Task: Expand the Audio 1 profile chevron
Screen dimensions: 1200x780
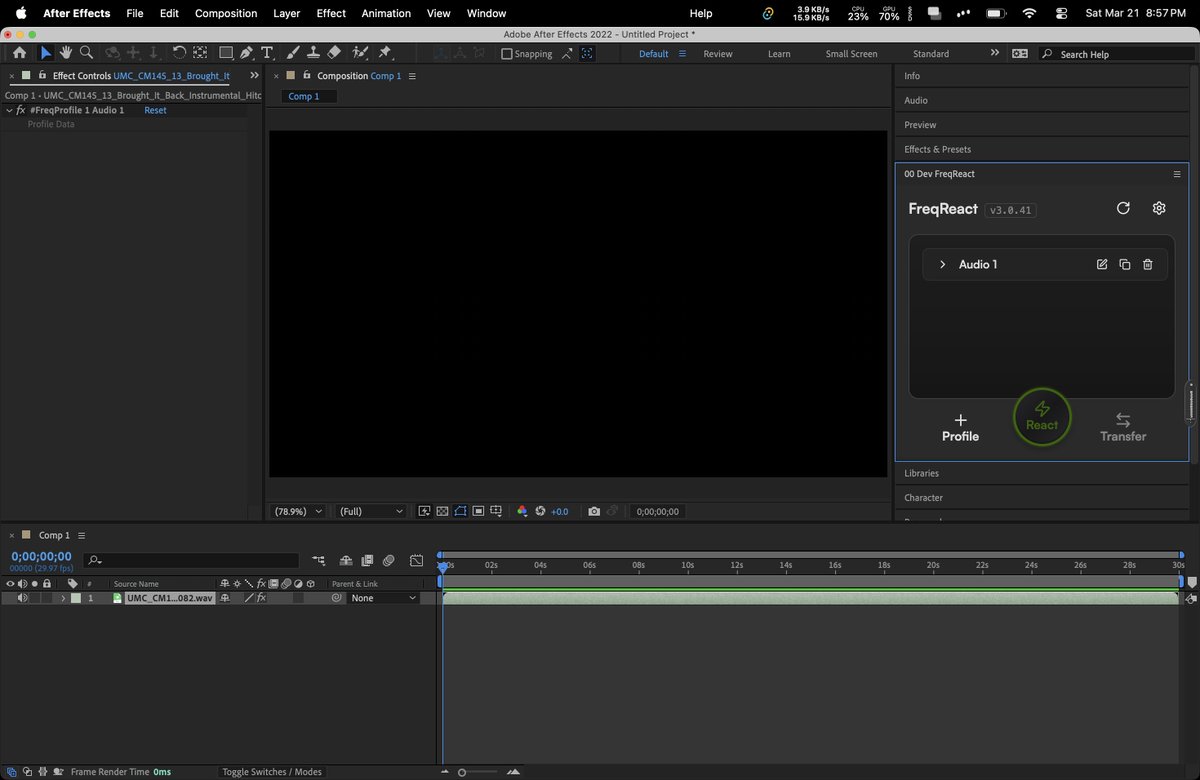Action: (x=942, y=264)
